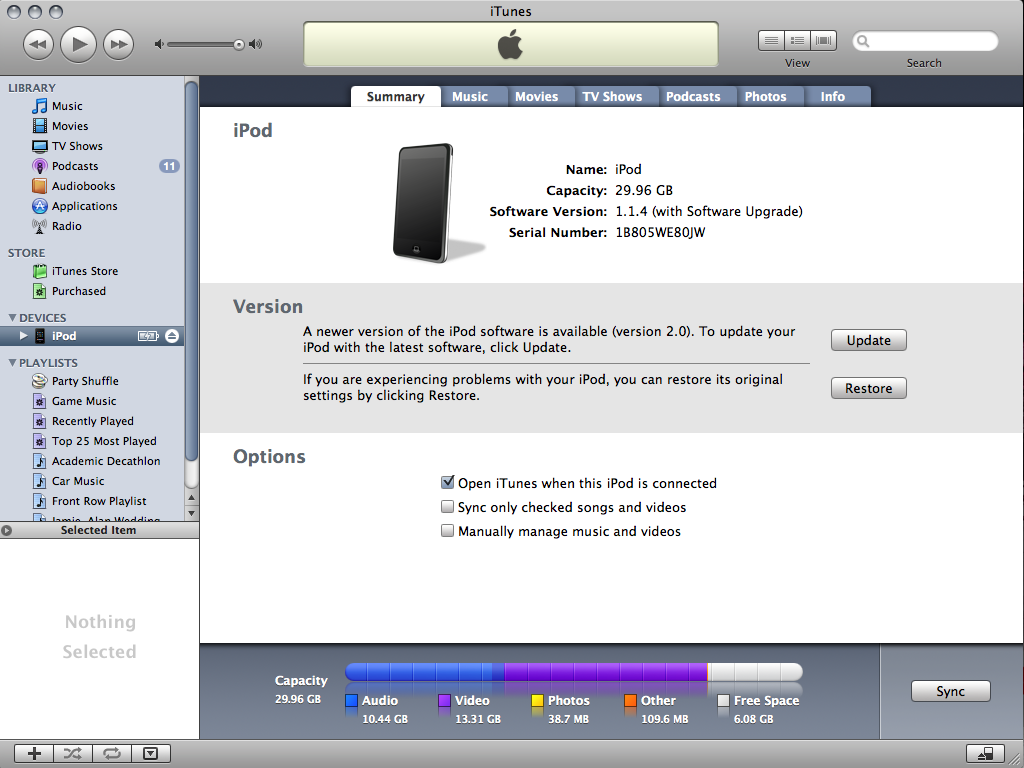Open the iTunes Store

pos(84,271)
